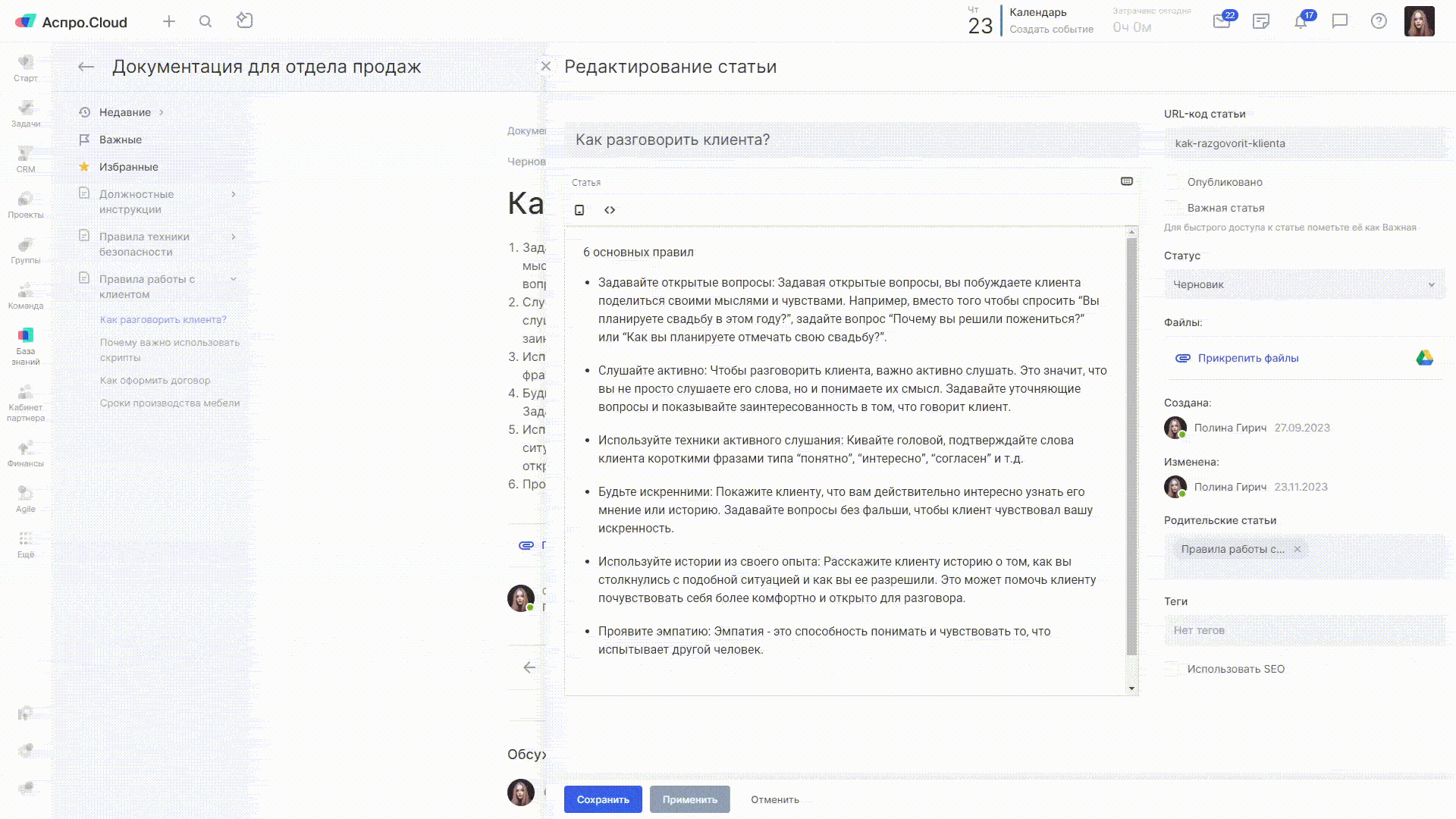The width and height of the screenshot is (1456, 819).
Task: Open the Как оформить договор article
Action: [155, 380]
